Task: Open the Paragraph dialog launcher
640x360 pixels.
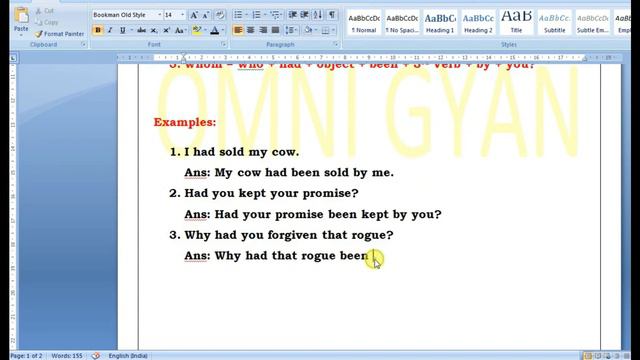Action: tap(336, 44)
